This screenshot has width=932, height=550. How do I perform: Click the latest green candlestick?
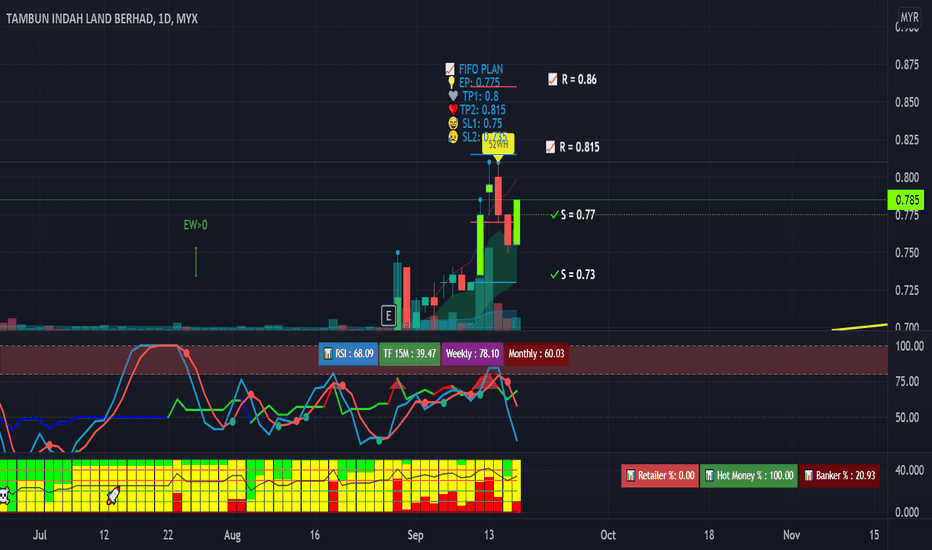coord(517,222)
